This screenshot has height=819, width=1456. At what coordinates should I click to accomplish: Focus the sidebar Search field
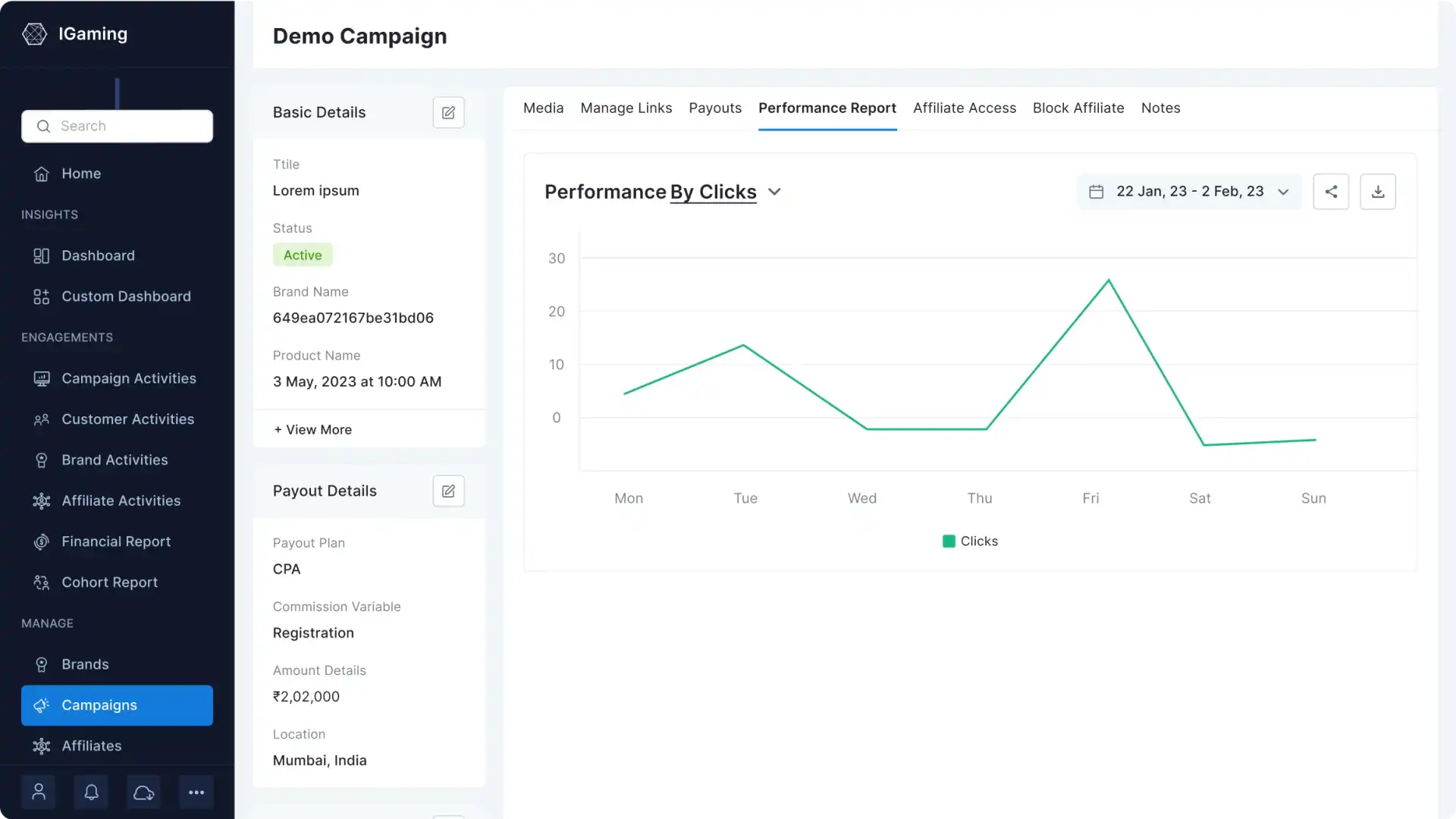[117, 126]
